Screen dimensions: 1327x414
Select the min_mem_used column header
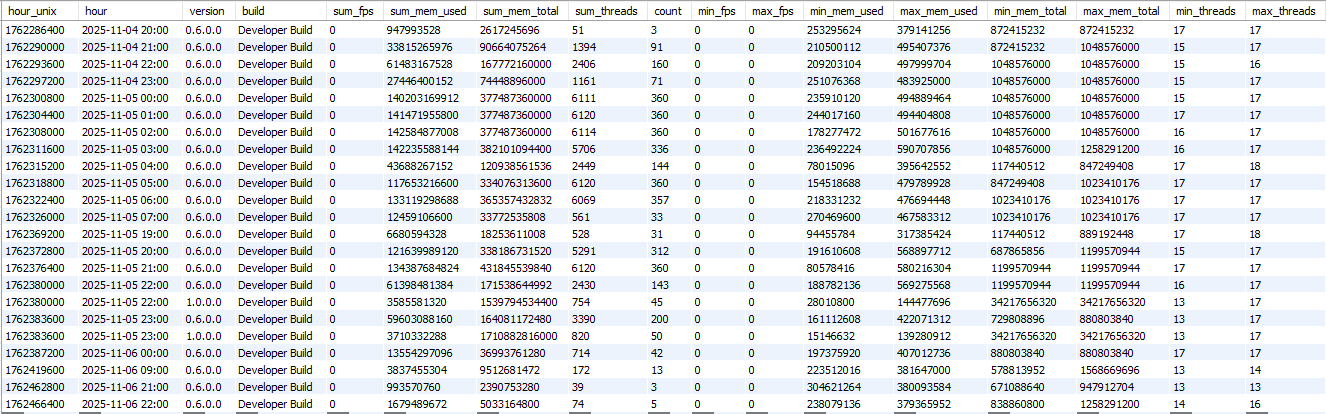coord(845,10)
